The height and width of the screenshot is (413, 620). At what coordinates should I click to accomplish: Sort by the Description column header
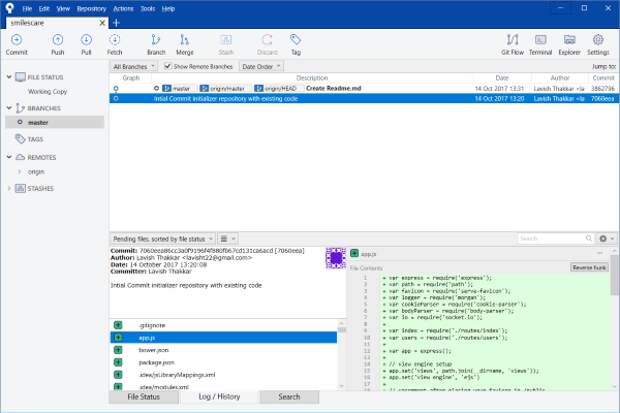312,78
